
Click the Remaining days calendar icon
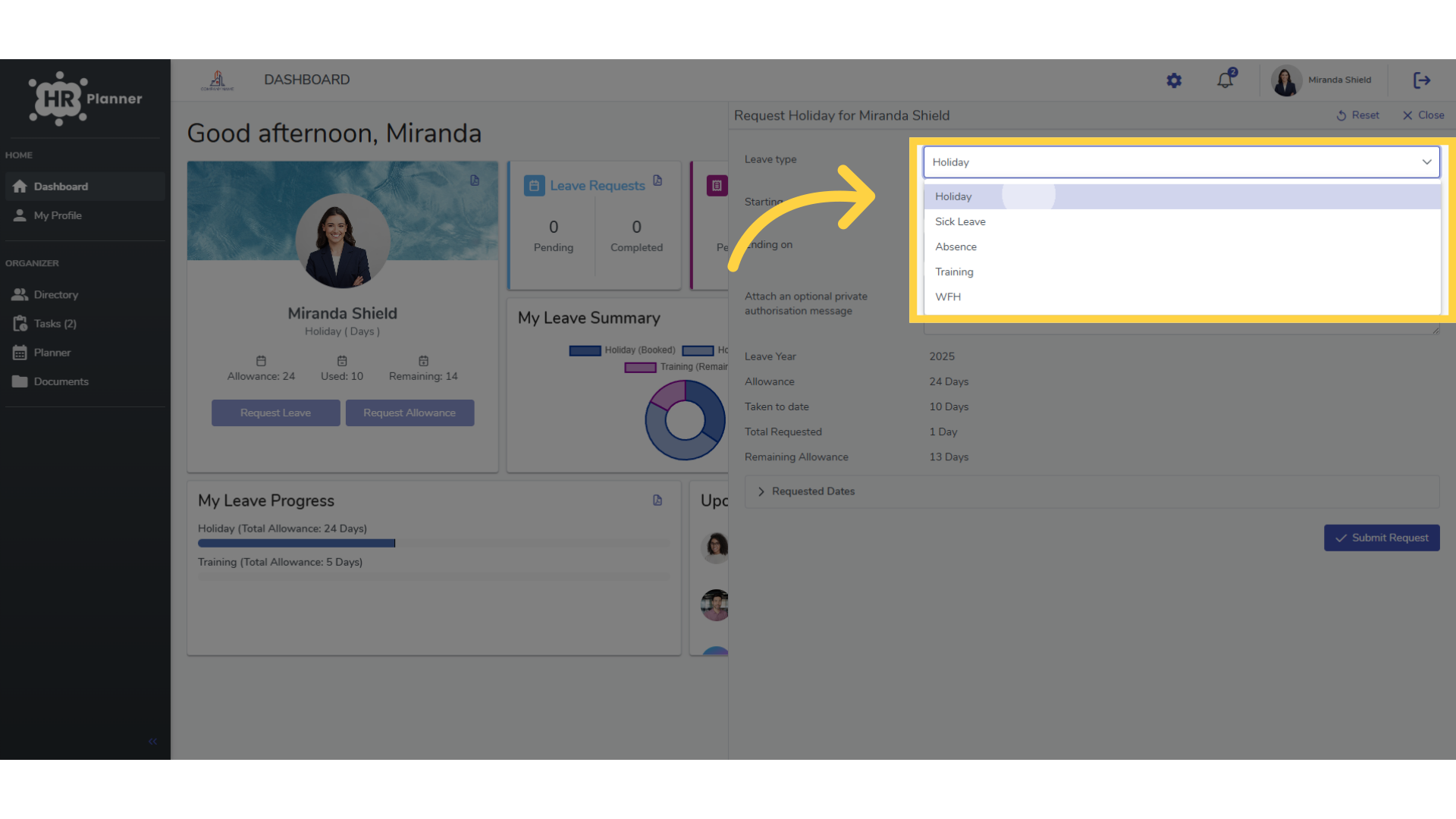423,361
